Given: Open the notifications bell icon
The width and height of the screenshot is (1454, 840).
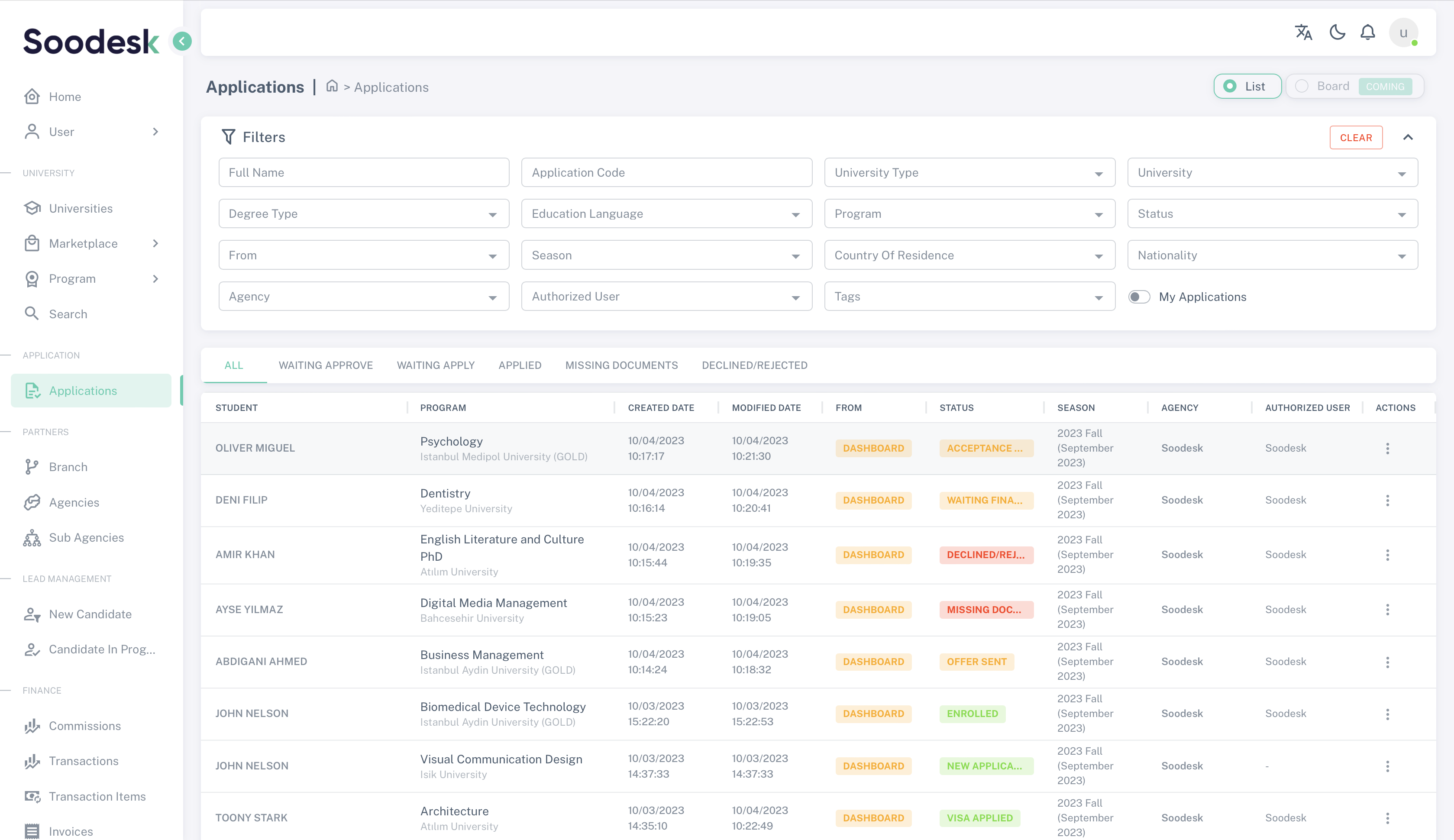Looking at the screenshot, I should click(x=1367, y=33).
